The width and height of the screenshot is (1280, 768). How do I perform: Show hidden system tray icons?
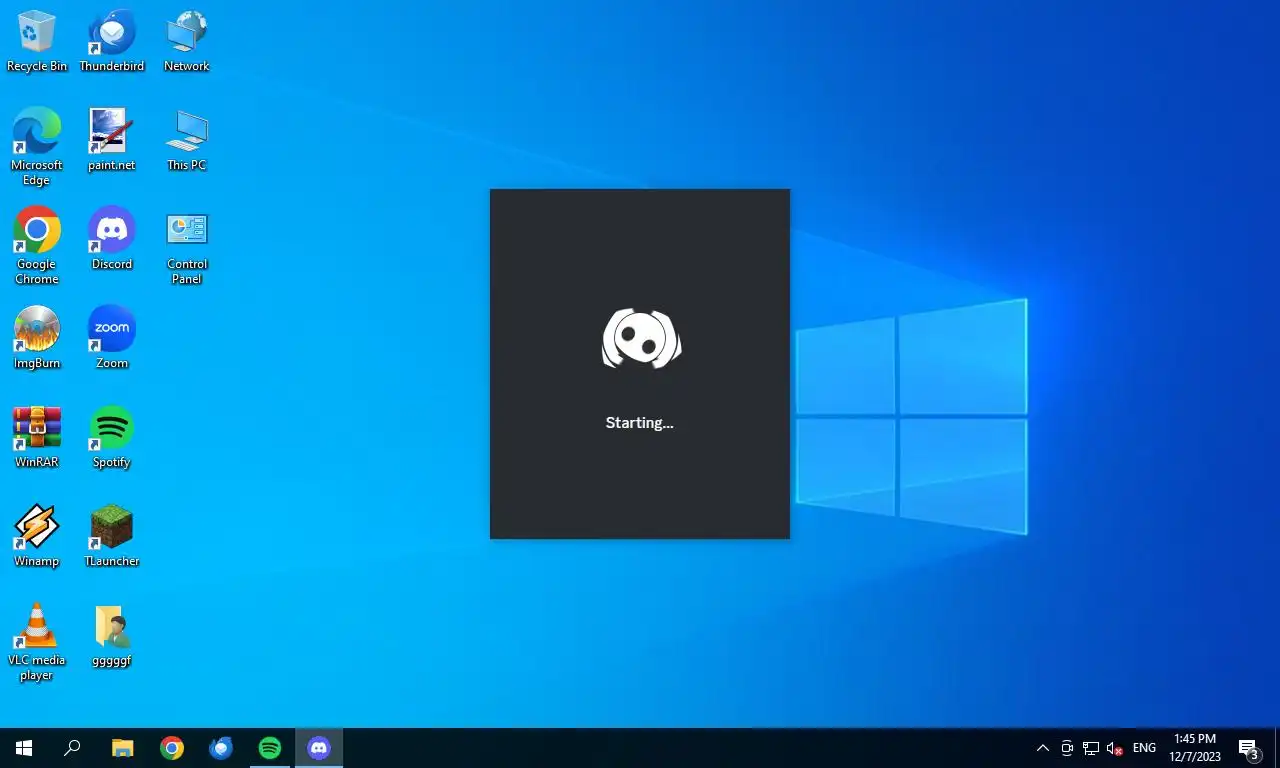[x=1043, y=748]
